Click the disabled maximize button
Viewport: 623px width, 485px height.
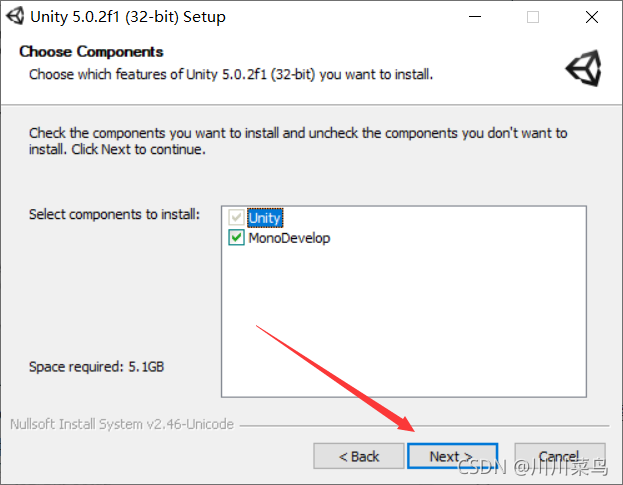(x=533, y=17)
